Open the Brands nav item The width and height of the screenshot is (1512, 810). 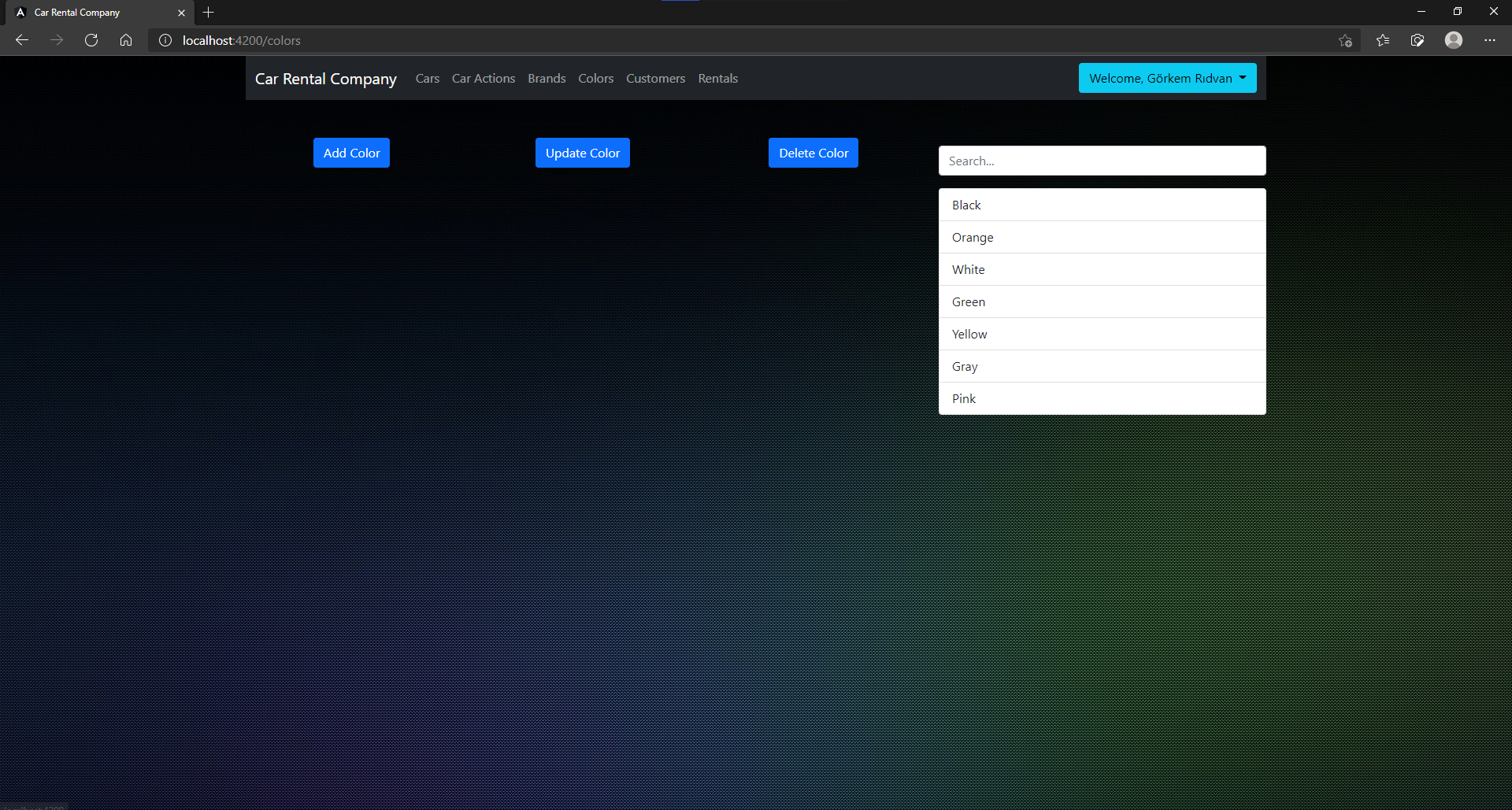(x=547, y=79)
